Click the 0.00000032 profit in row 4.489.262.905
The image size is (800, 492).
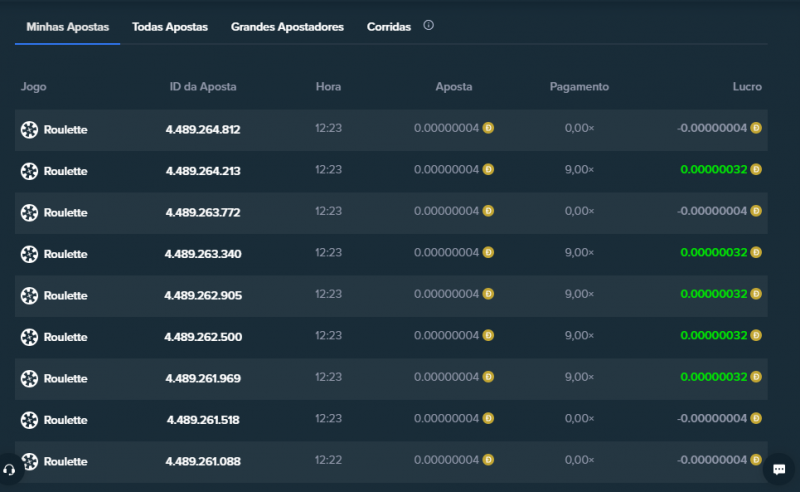pos(714,294)
